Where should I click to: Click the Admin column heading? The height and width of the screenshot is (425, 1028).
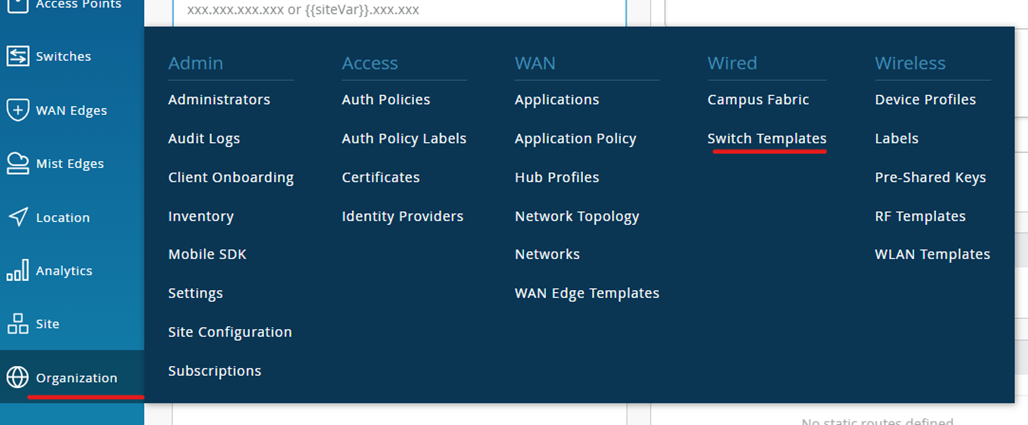[x=195, y=63]
